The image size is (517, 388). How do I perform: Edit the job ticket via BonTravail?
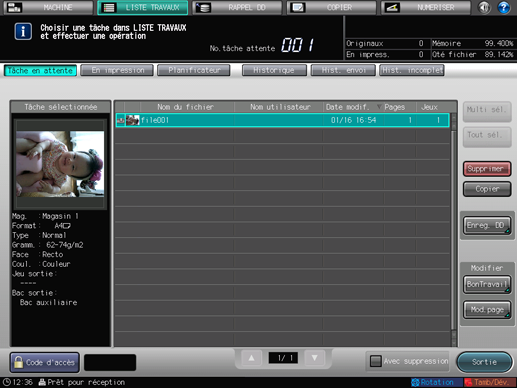pyautogui.click(x=487, y=284)
